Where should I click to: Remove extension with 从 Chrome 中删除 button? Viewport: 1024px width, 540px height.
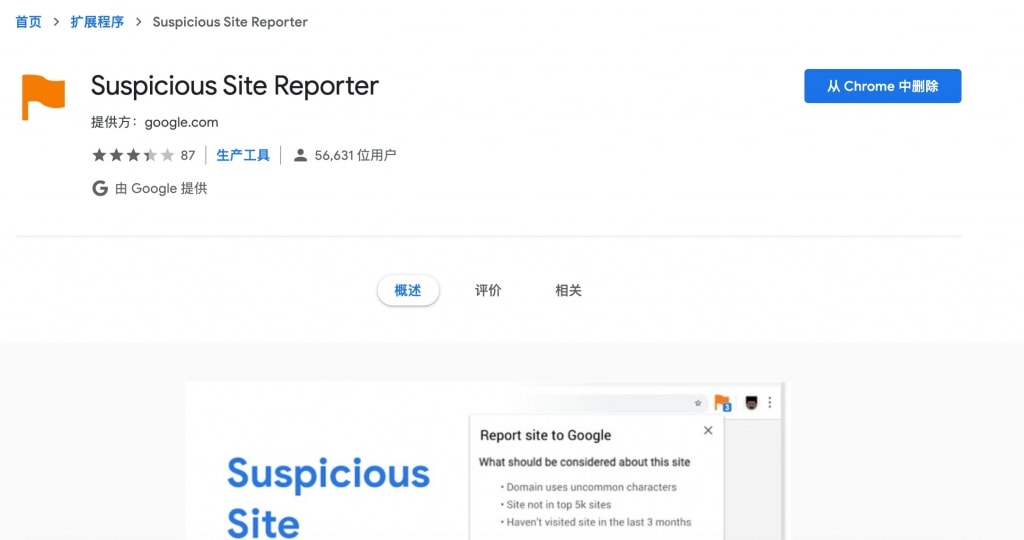(882, 86)
